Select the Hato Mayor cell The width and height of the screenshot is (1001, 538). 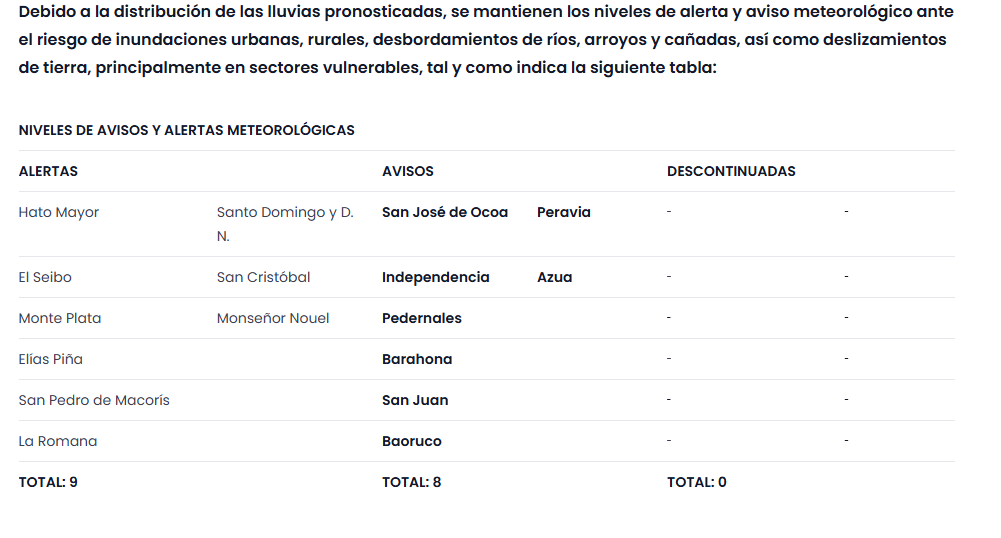click(59, 212)
